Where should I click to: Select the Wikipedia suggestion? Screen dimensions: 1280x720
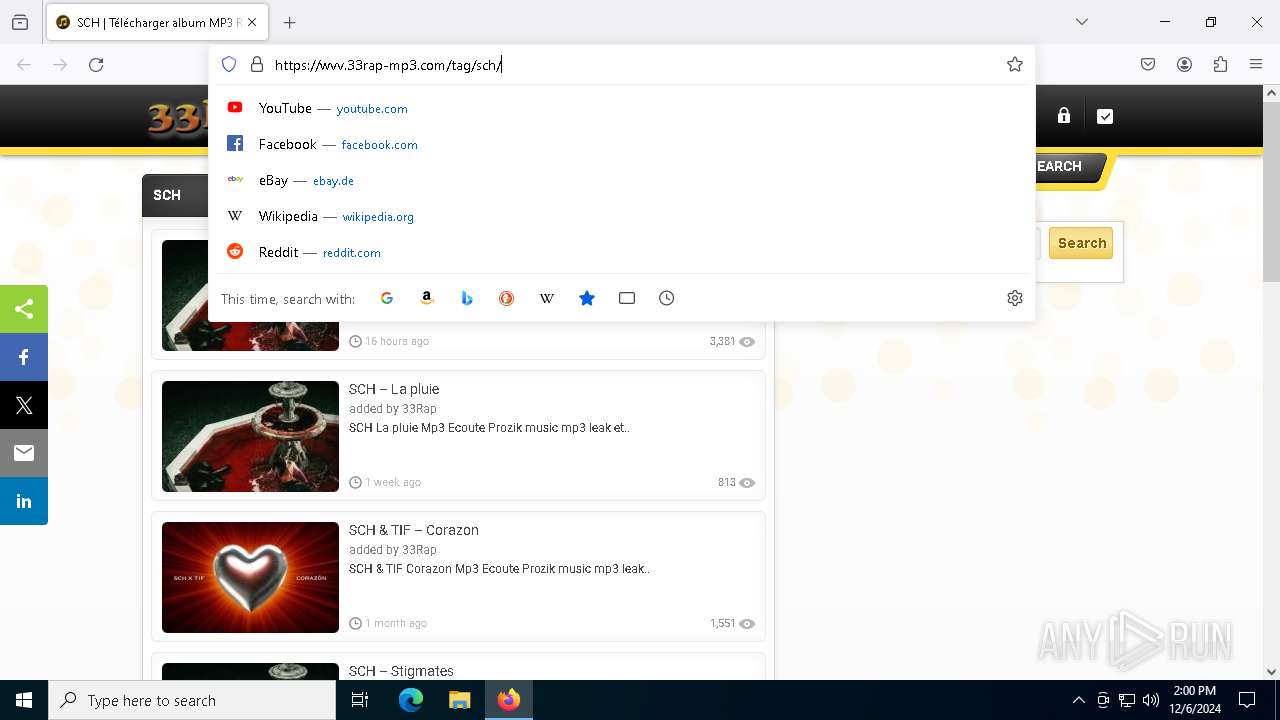coord(621,216)
